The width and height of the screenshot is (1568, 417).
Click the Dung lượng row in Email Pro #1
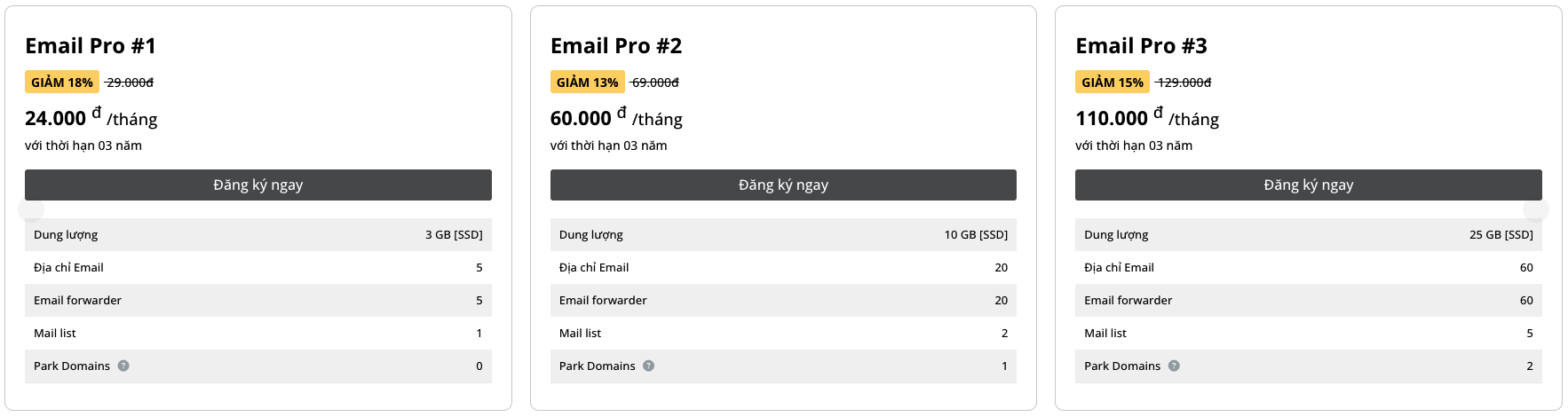258,235
